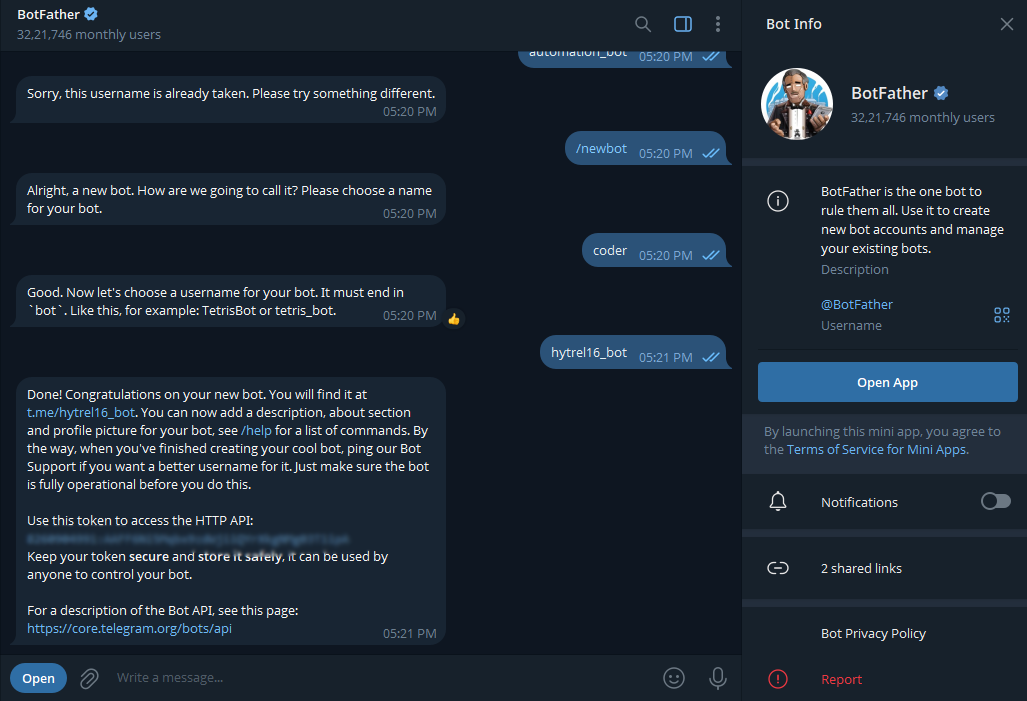This screenshot has width=1027, height=701.
Task: Show BotFather's QR code
Action: click(1002, 314)
